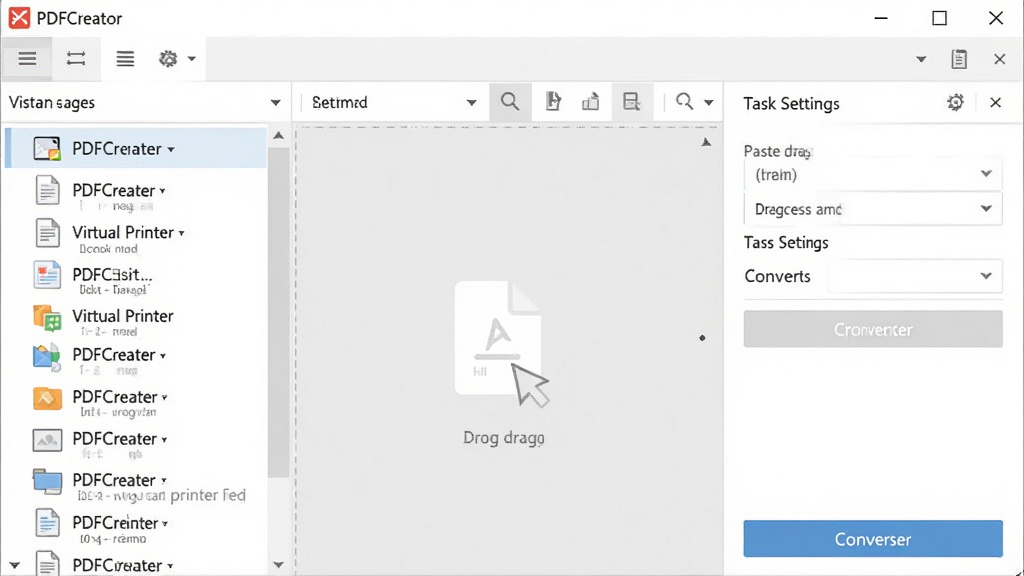Select the Virtual Printer row with Dcook subtitle
The height and width of the screenshot is (576, 1024).
pyautogui.click(x=136, y=238)
